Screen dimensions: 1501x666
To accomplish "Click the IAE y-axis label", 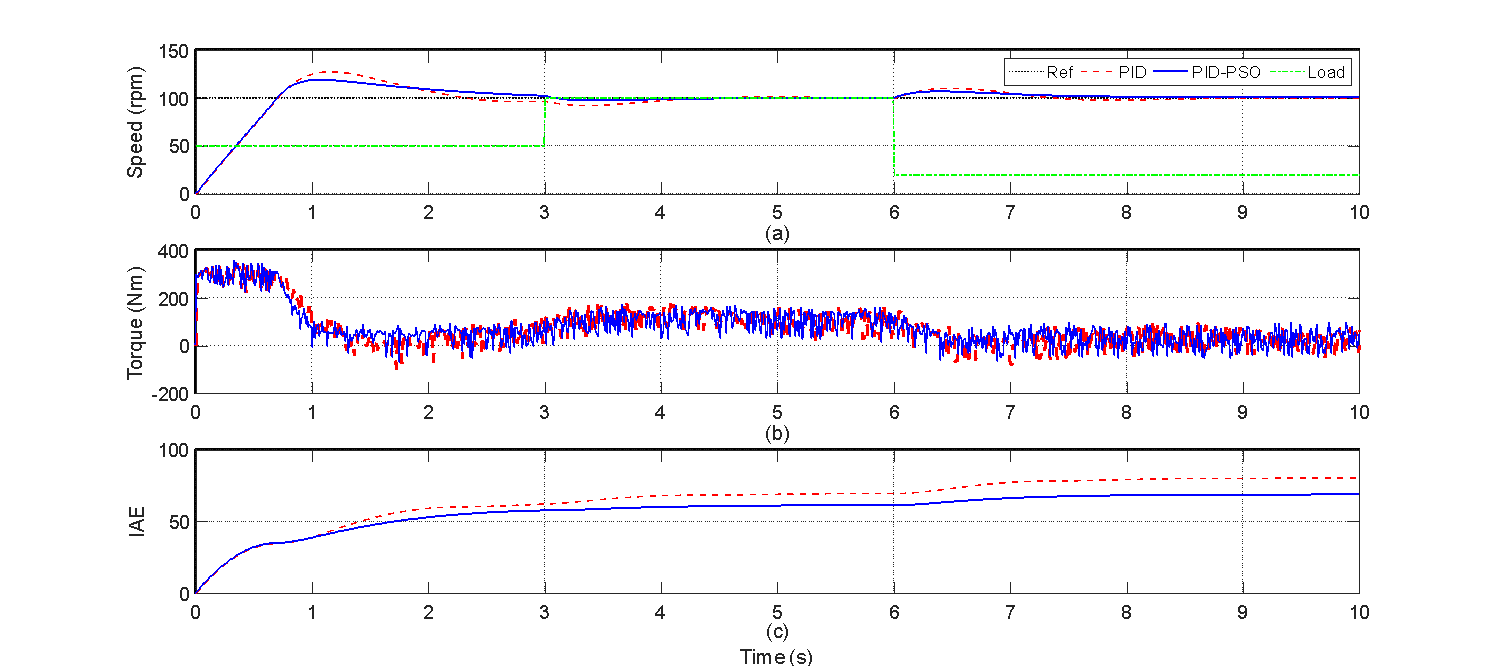I will tap(135, 521).
